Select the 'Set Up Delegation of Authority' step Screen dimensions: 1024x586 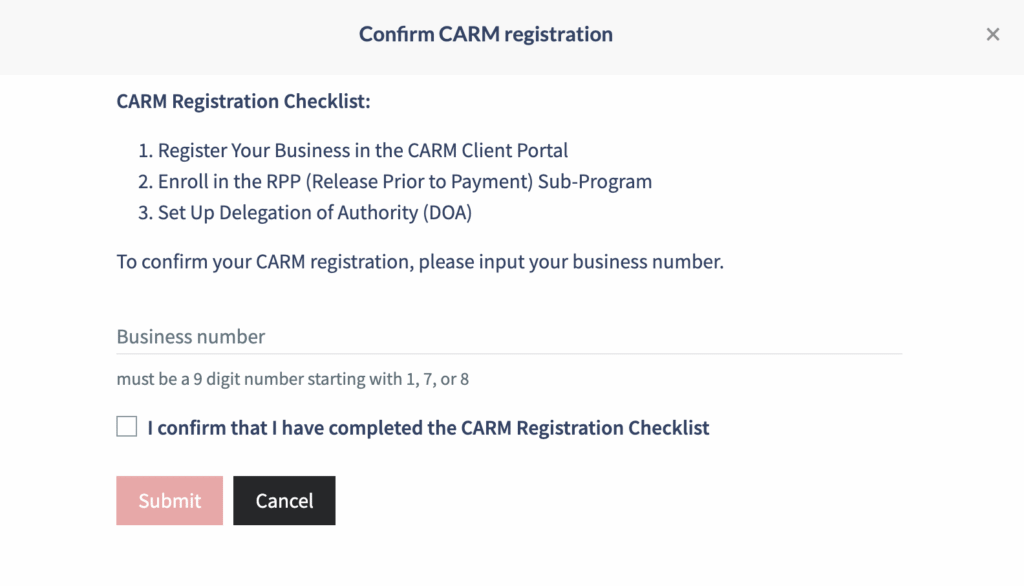coord(314,212)
